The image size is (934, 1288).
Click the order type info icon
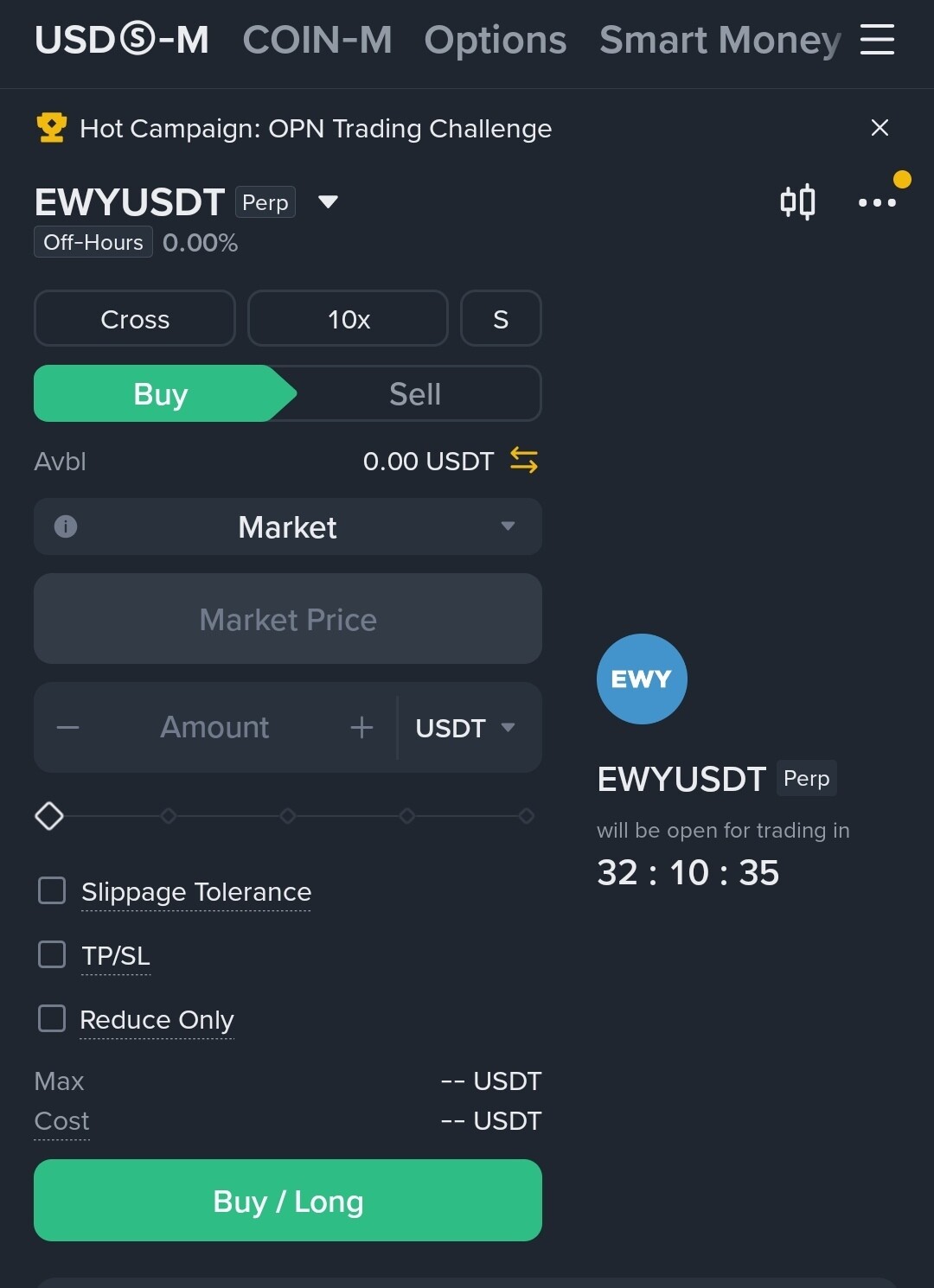(66, 526)
